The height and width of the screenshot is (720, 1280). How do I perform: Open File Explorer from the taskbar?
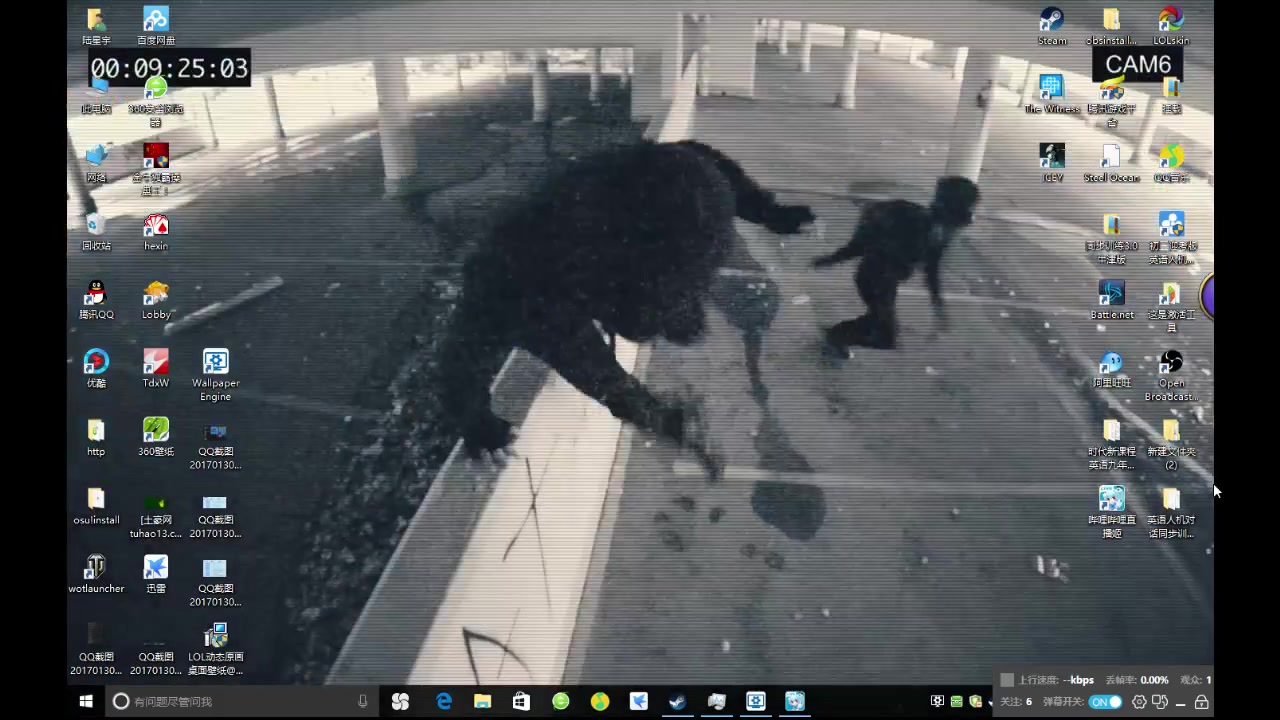click(483, 702)
